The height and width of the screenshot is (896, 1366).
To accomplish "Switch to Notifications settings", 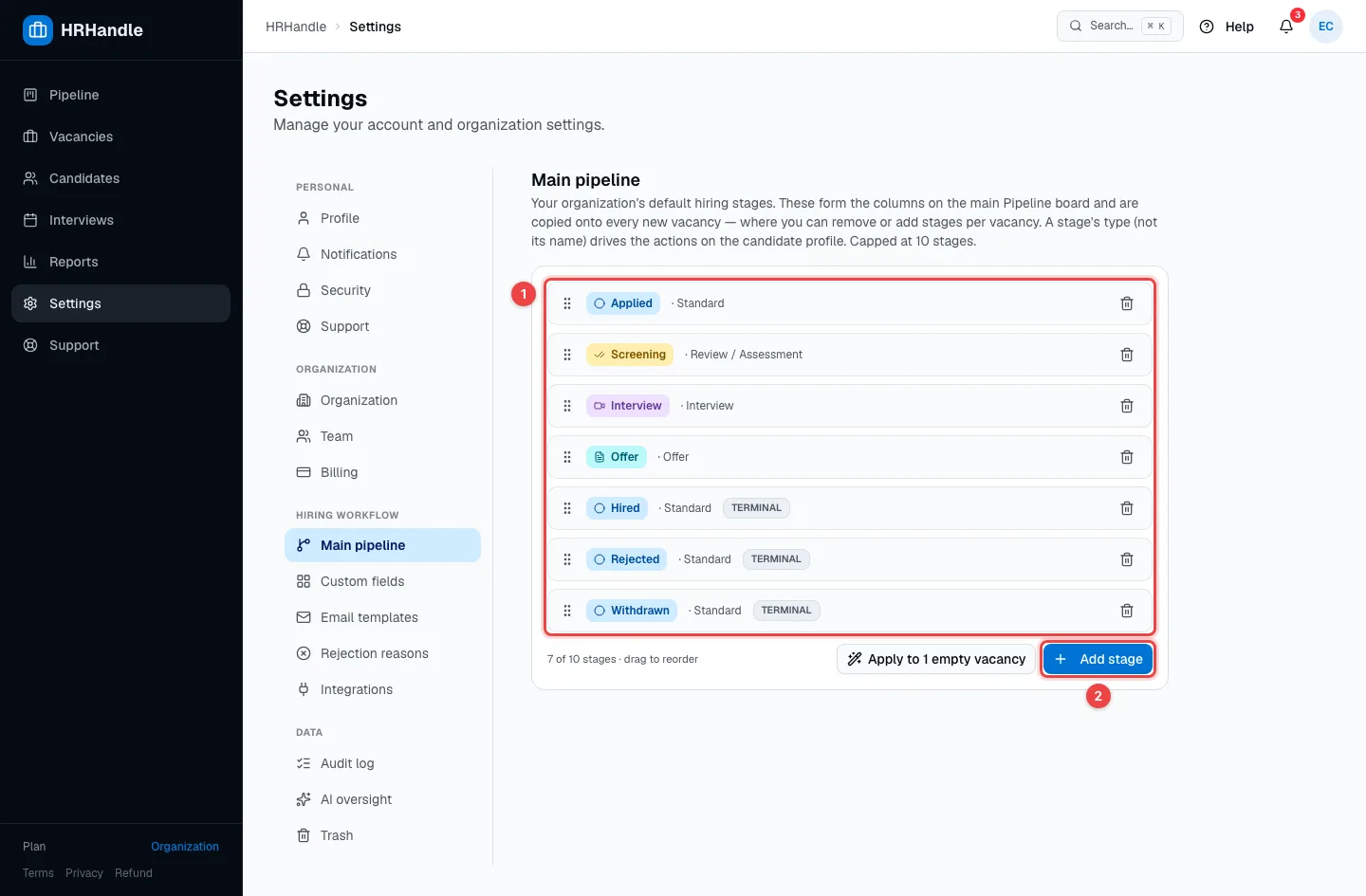I will coord(382,254).
